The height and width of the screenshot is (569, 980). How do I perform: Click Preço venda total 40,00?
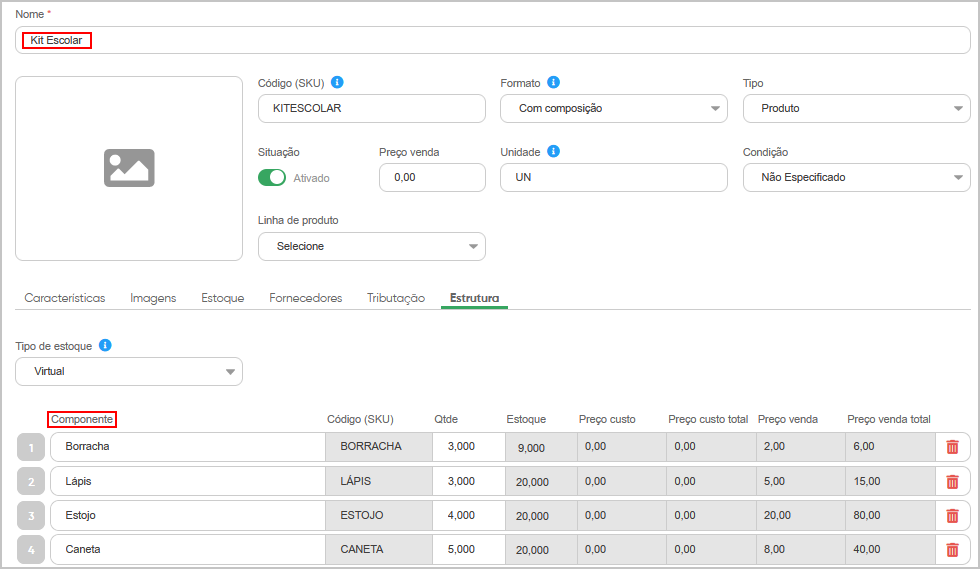coord(890,550)
